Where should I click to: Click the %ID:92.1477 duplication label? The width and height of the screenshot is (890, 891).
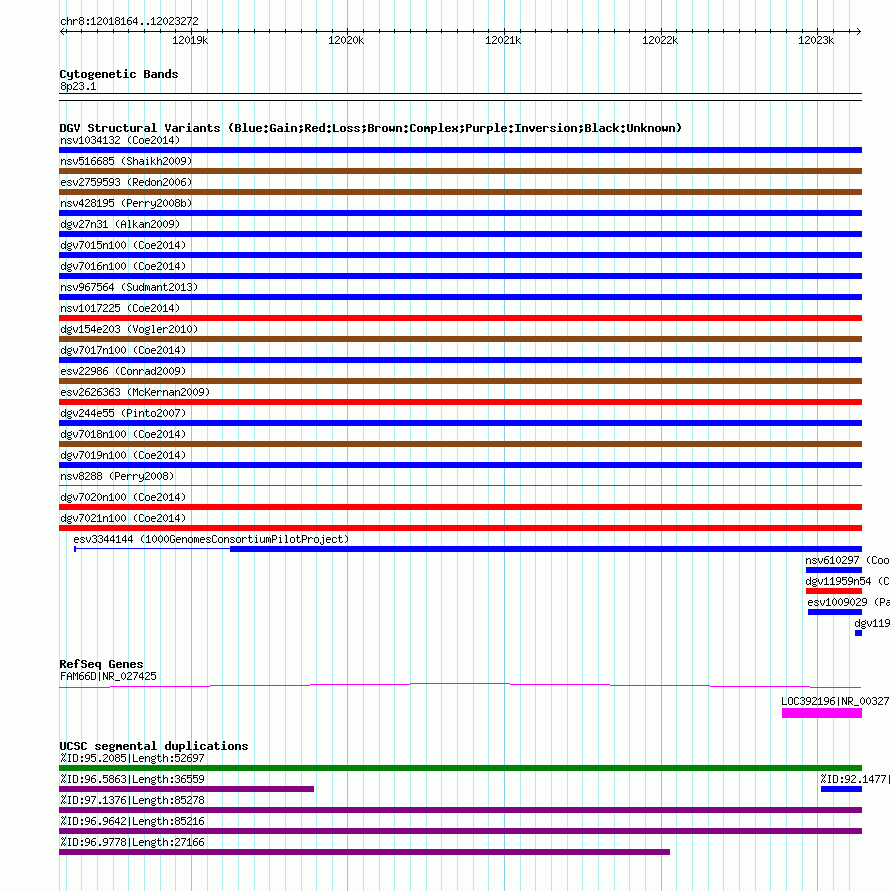pos(855,779)
